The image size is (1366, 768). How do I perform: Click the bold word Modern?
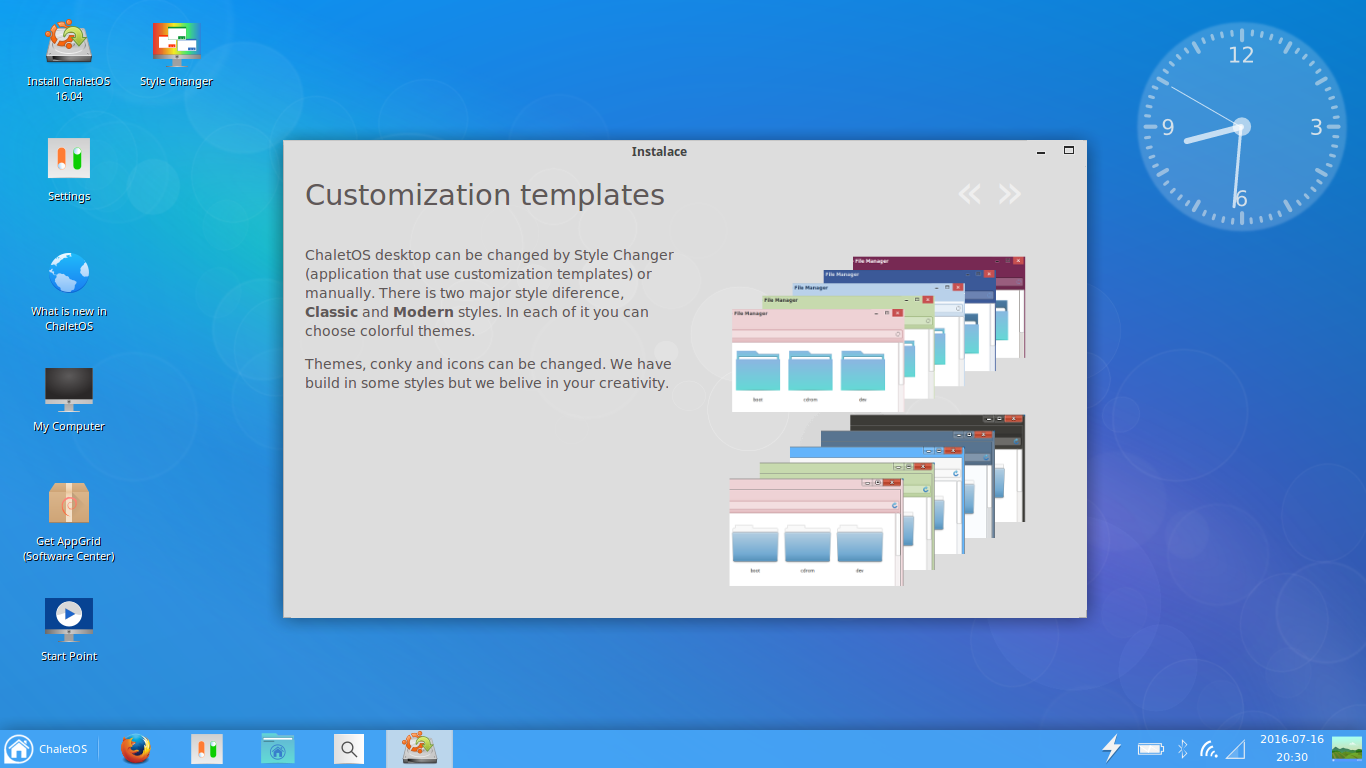pyautogui.click(x=423, y=312)
